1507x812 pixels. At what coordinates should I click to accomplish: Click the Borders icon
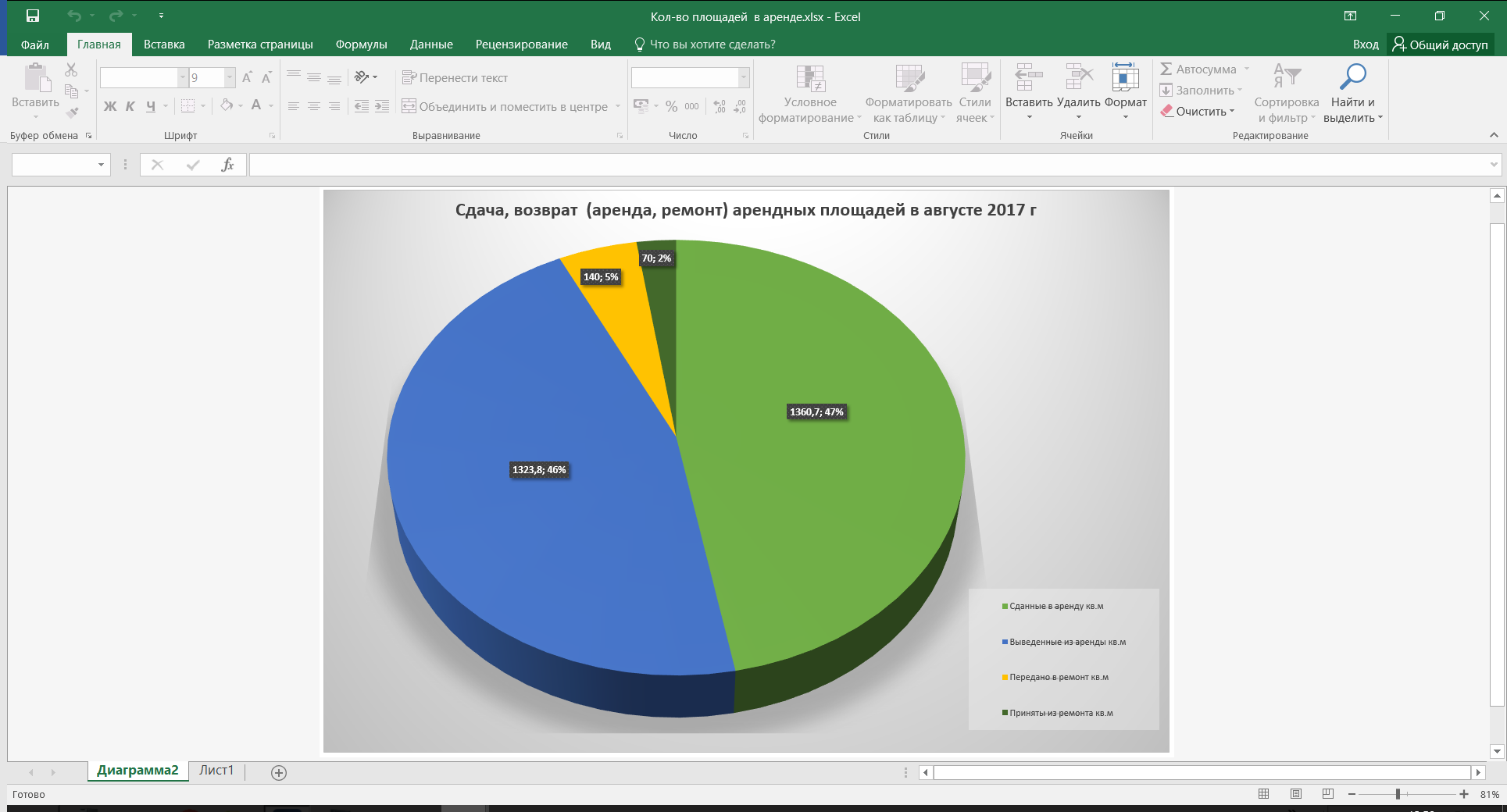click(x=187, y=105)
